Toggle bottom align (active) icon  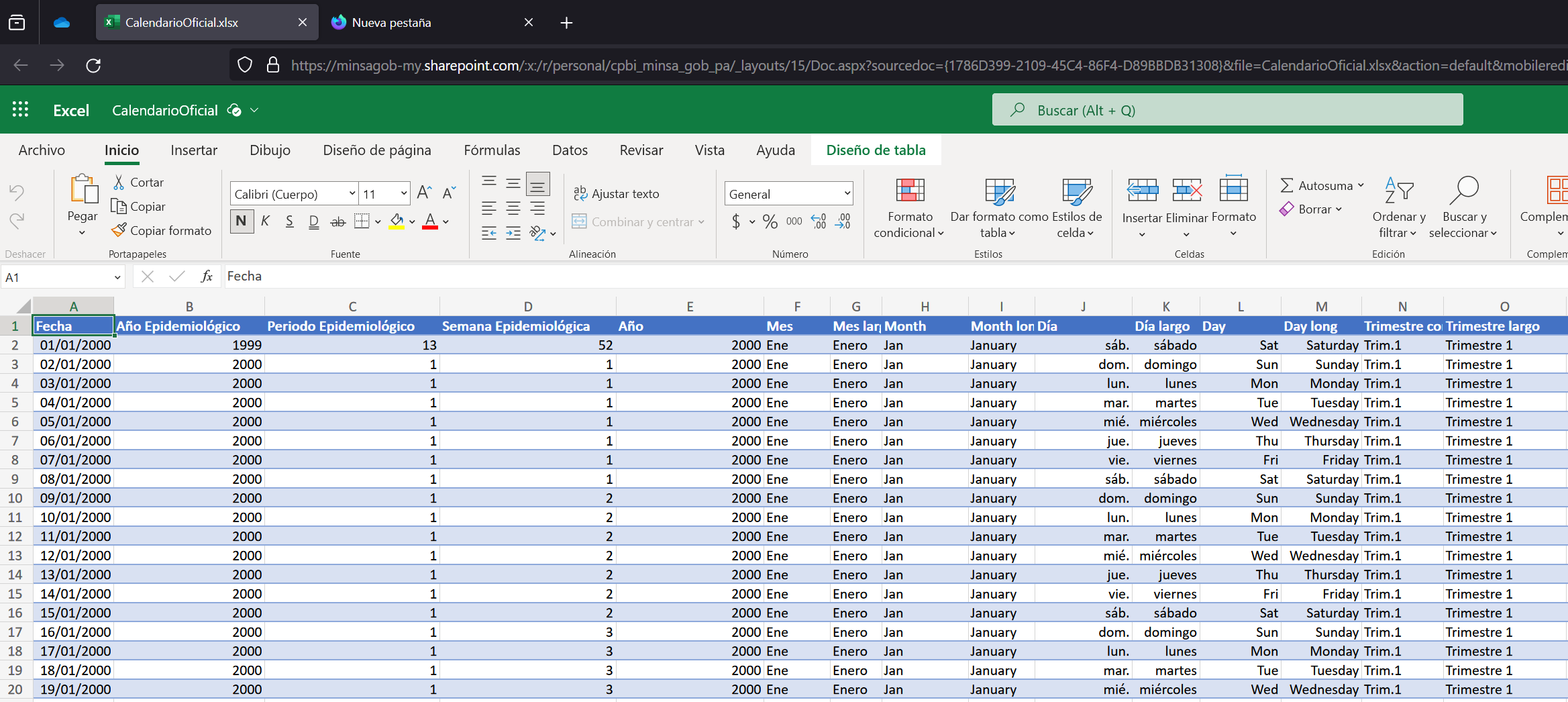[537, 183]
